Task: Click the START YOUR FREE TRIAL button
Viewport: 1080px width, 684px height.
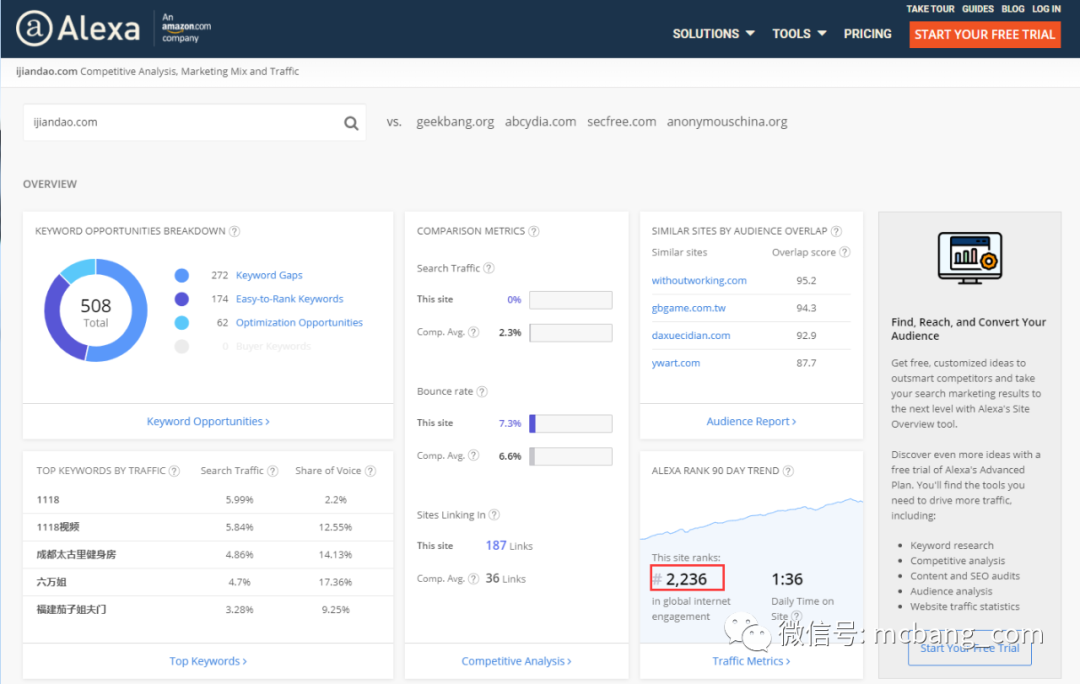Action: click(x=984, y=34)
